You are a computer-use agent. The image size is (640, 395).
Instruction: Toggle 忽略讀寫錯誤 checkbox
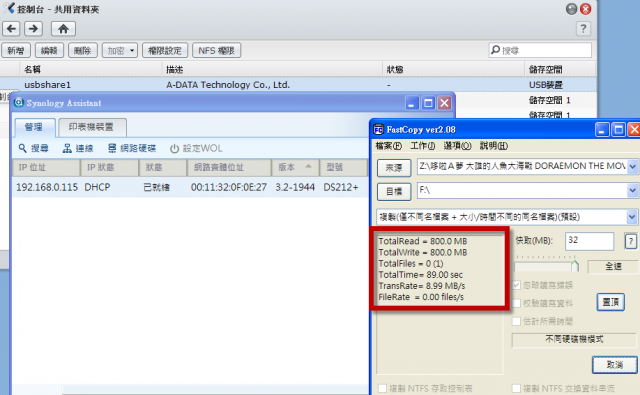pos(516,285)
